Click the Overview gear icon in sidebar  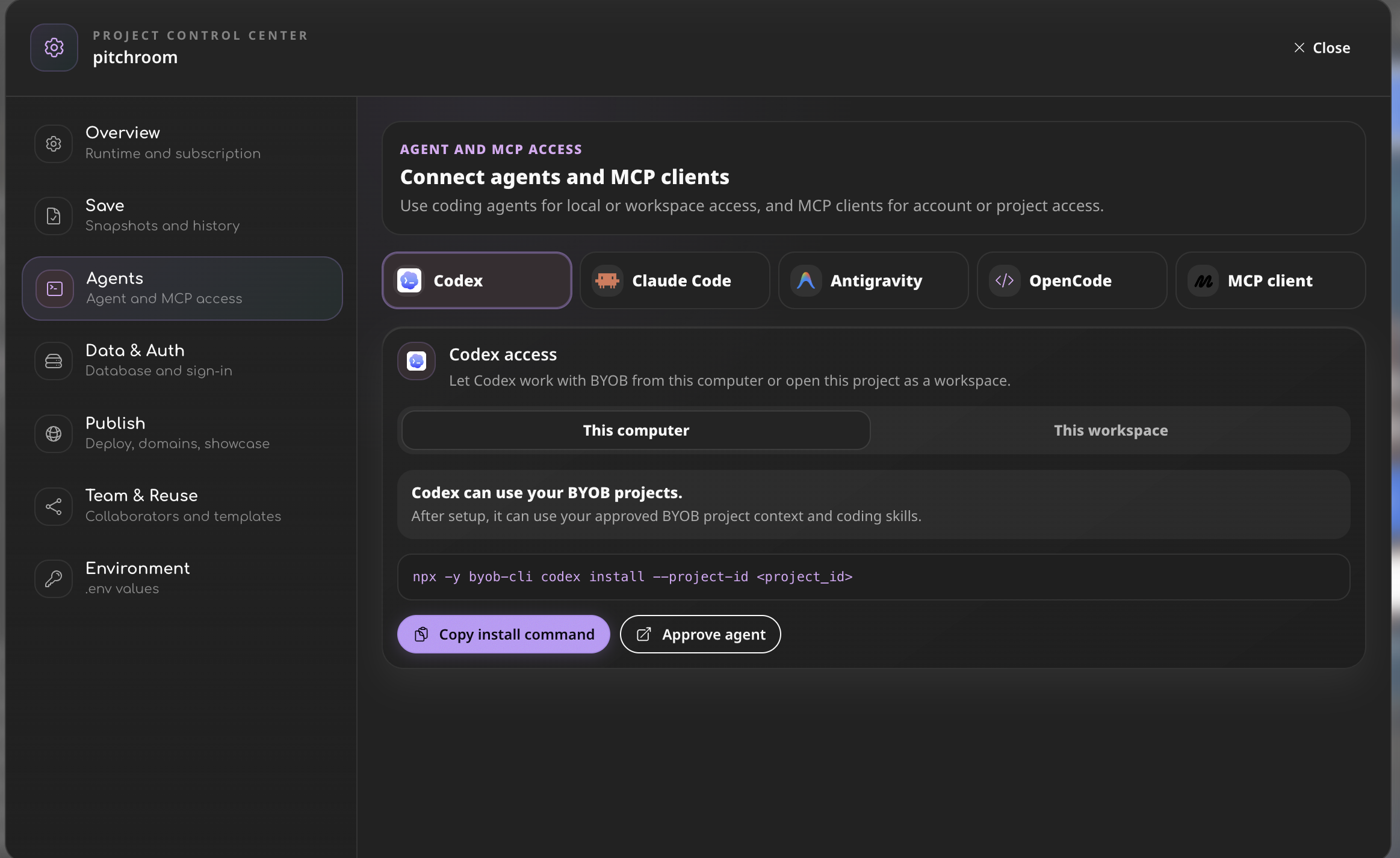pos(54,143)
